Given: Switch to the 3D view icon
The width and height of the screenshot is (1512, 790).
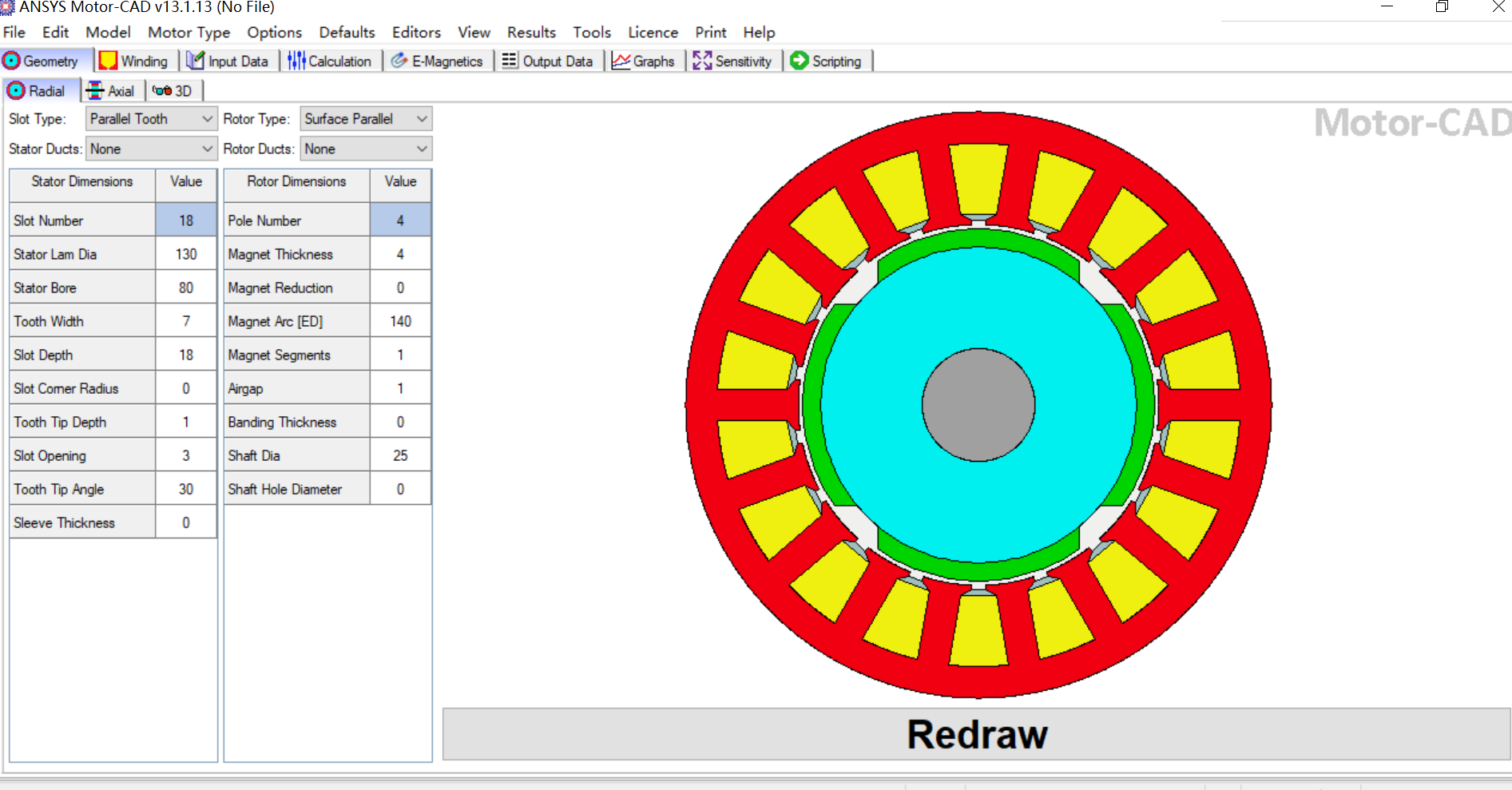Looking at the screenshot, I should pyautogui.click(x=162, y=91).
